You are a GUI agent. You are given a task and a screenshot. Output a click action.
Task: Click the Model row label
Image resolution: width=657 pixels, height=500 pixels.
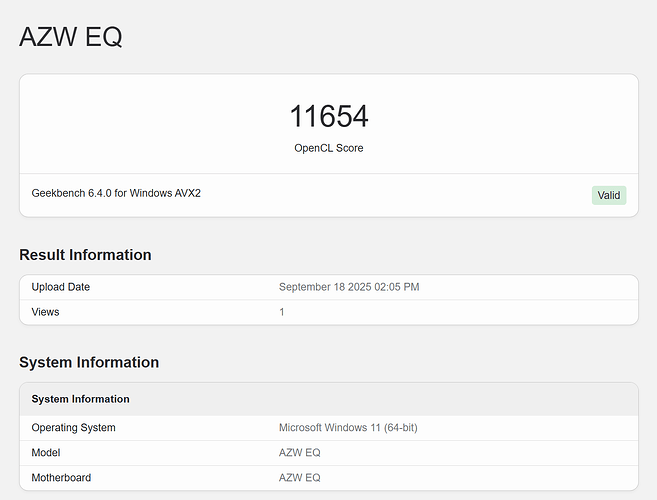47,453
